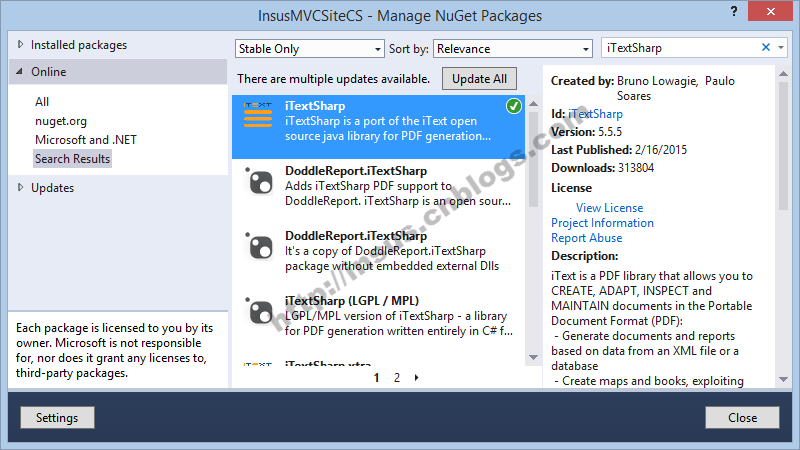This screenshot has width=800, height=450.
Task: Click the Version: 5.5.5 text
Action: [x=586, y=132]
